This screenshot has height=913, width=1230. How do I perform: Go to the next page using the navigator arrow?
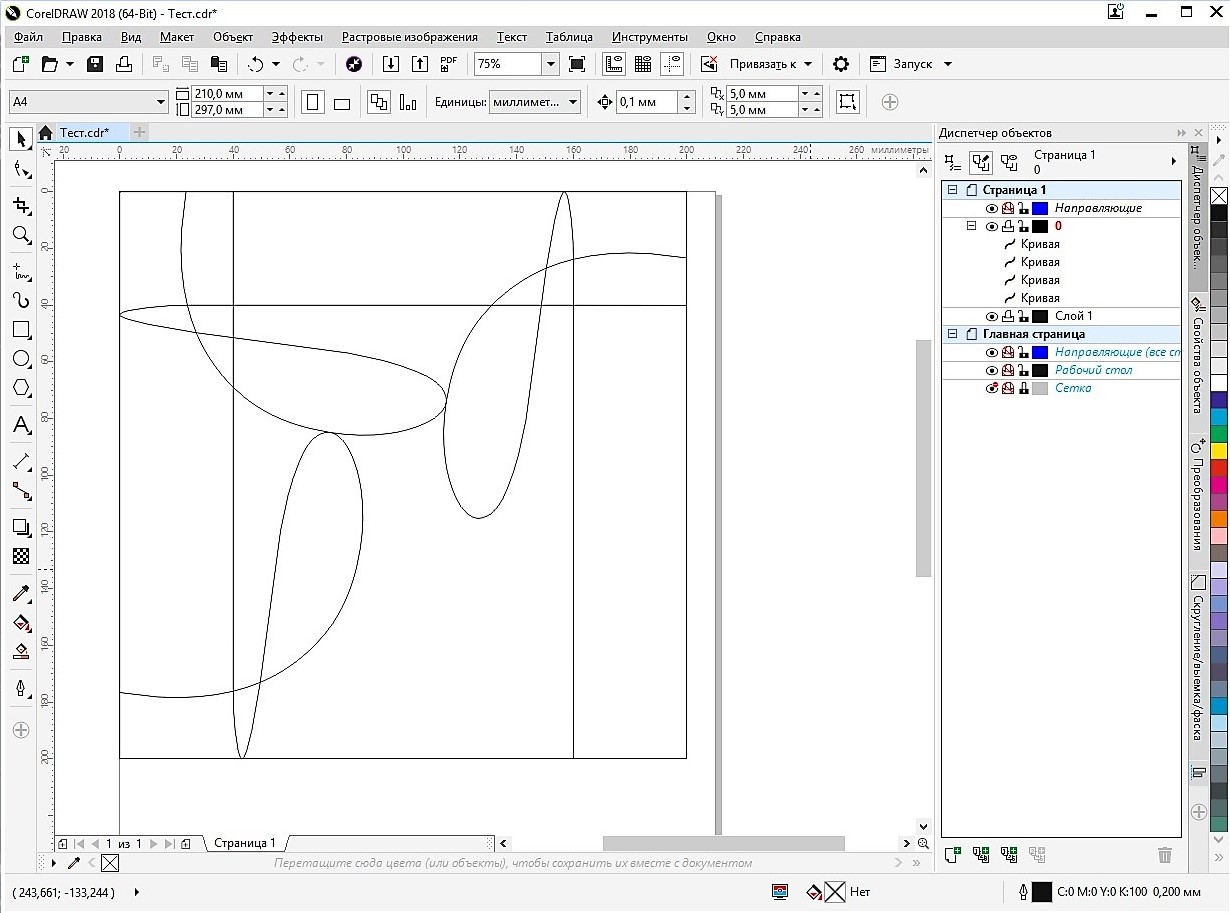pyautogui.click(x=154, y=844)
